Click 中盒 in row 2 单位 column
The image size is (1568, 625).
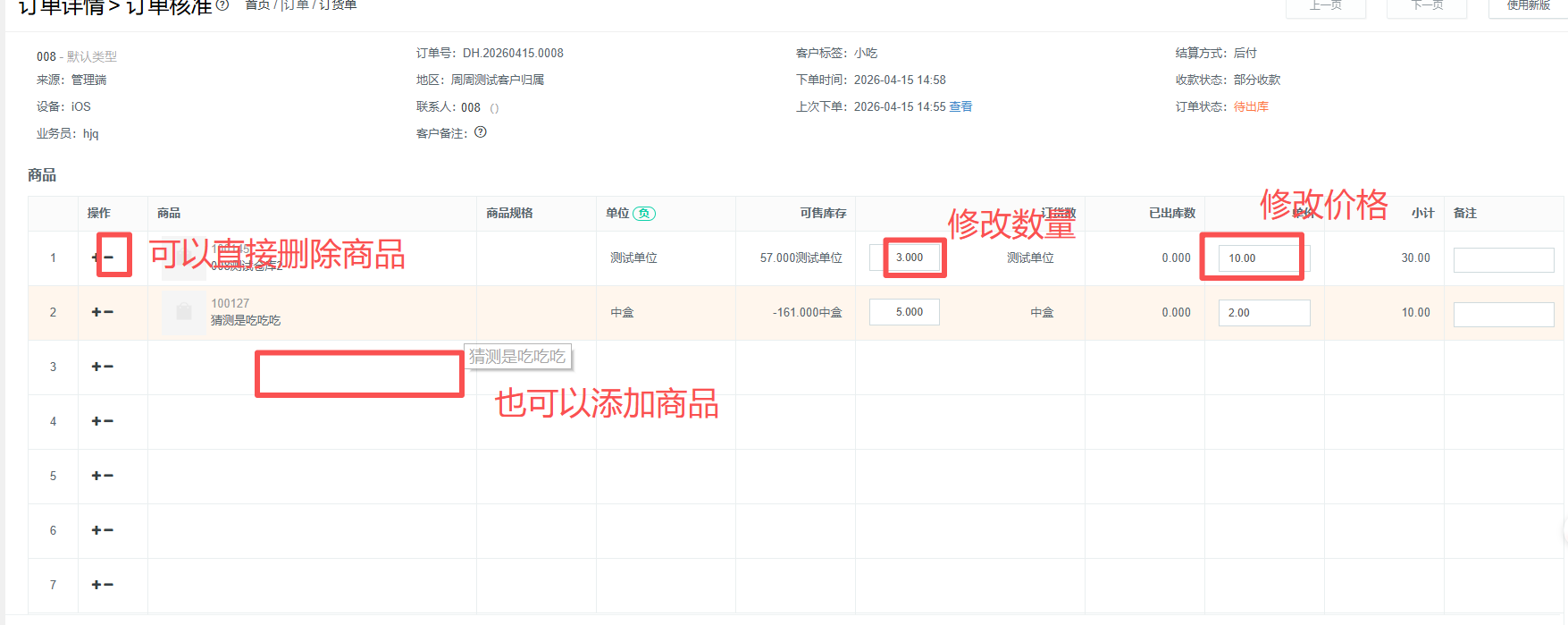coord(622,312)
